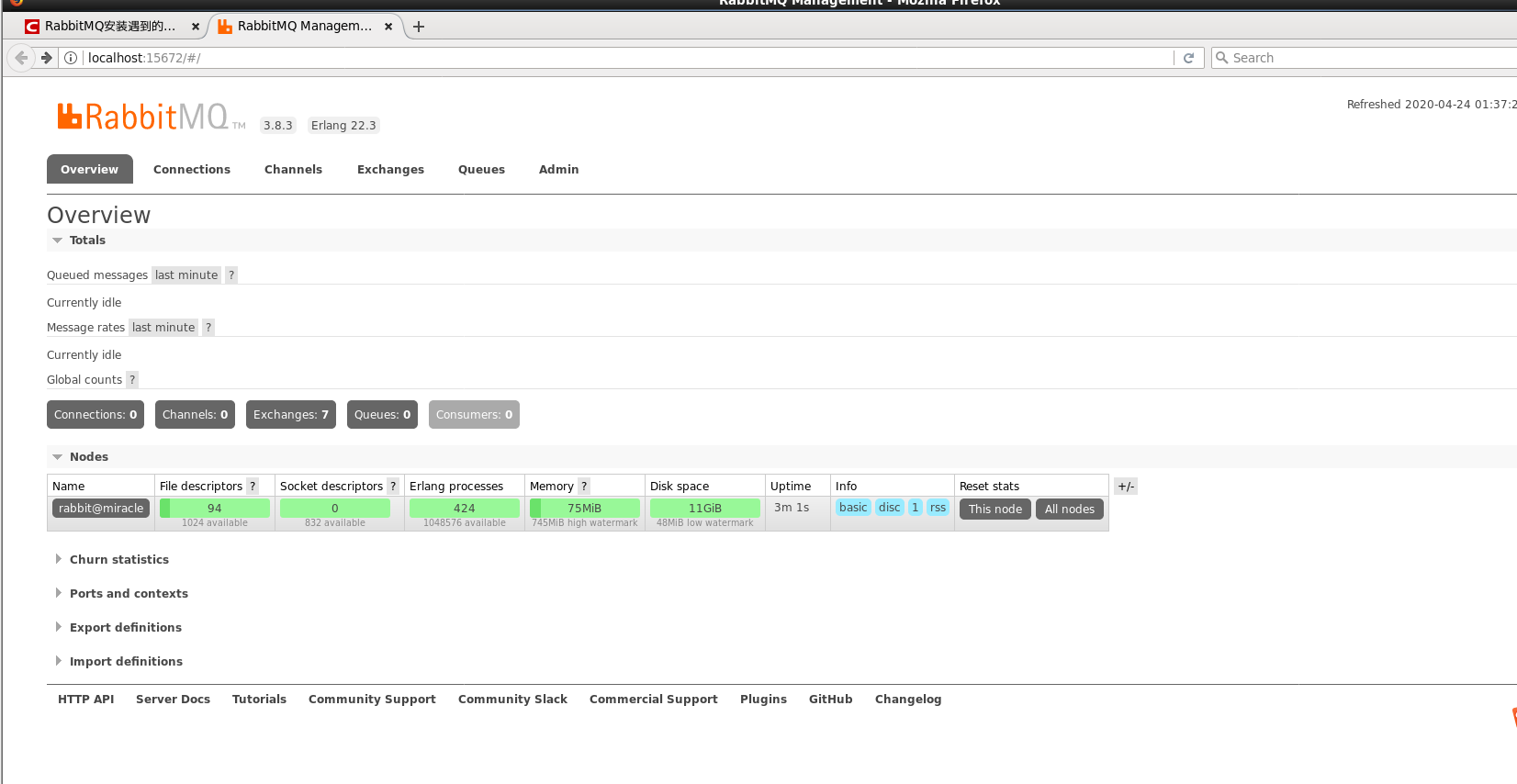
Task: Change Message rates last minute range
Action: (x=163, y=328)
